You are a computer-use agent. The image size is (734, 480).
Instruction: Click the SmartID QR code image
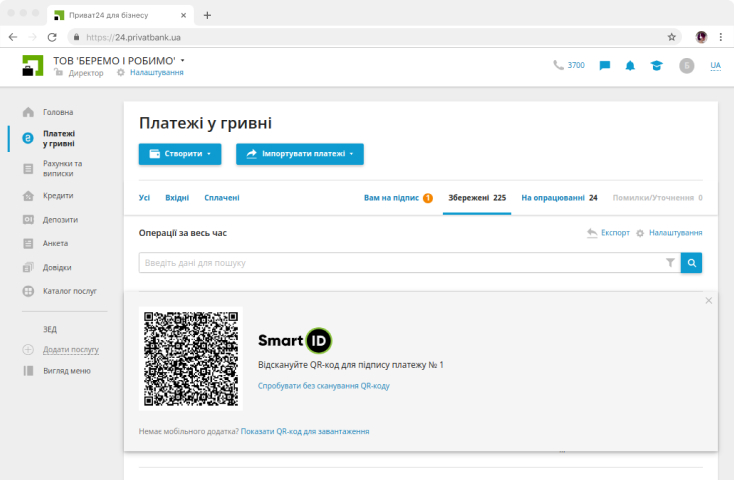pyautogui.click(x=191, y=358)
